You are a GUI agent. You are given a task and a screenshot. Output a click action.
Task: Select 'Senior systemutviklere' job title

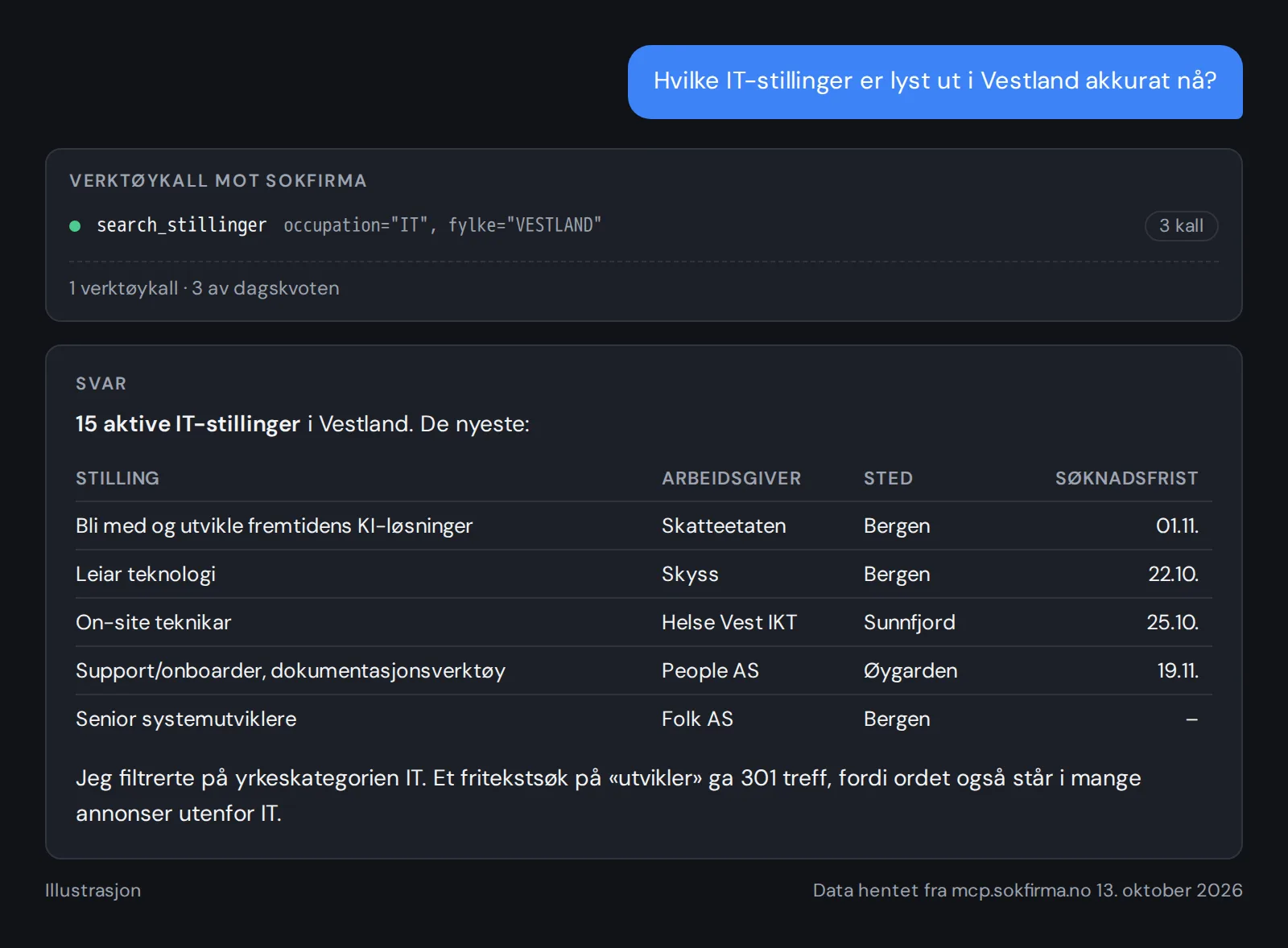(186, 719)
